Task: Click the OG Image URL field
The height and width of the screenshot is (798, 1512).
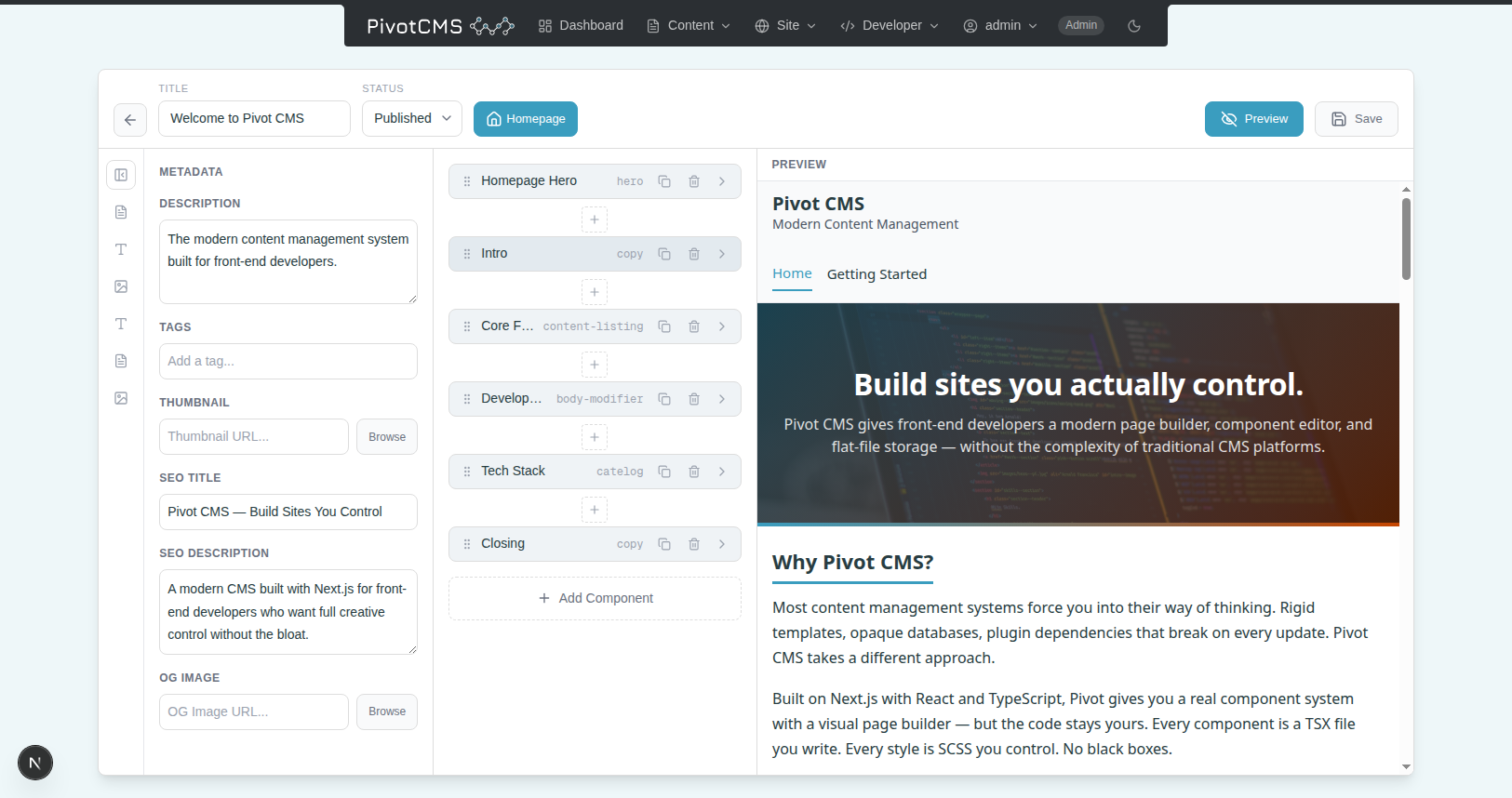Action: pos(254,712)
